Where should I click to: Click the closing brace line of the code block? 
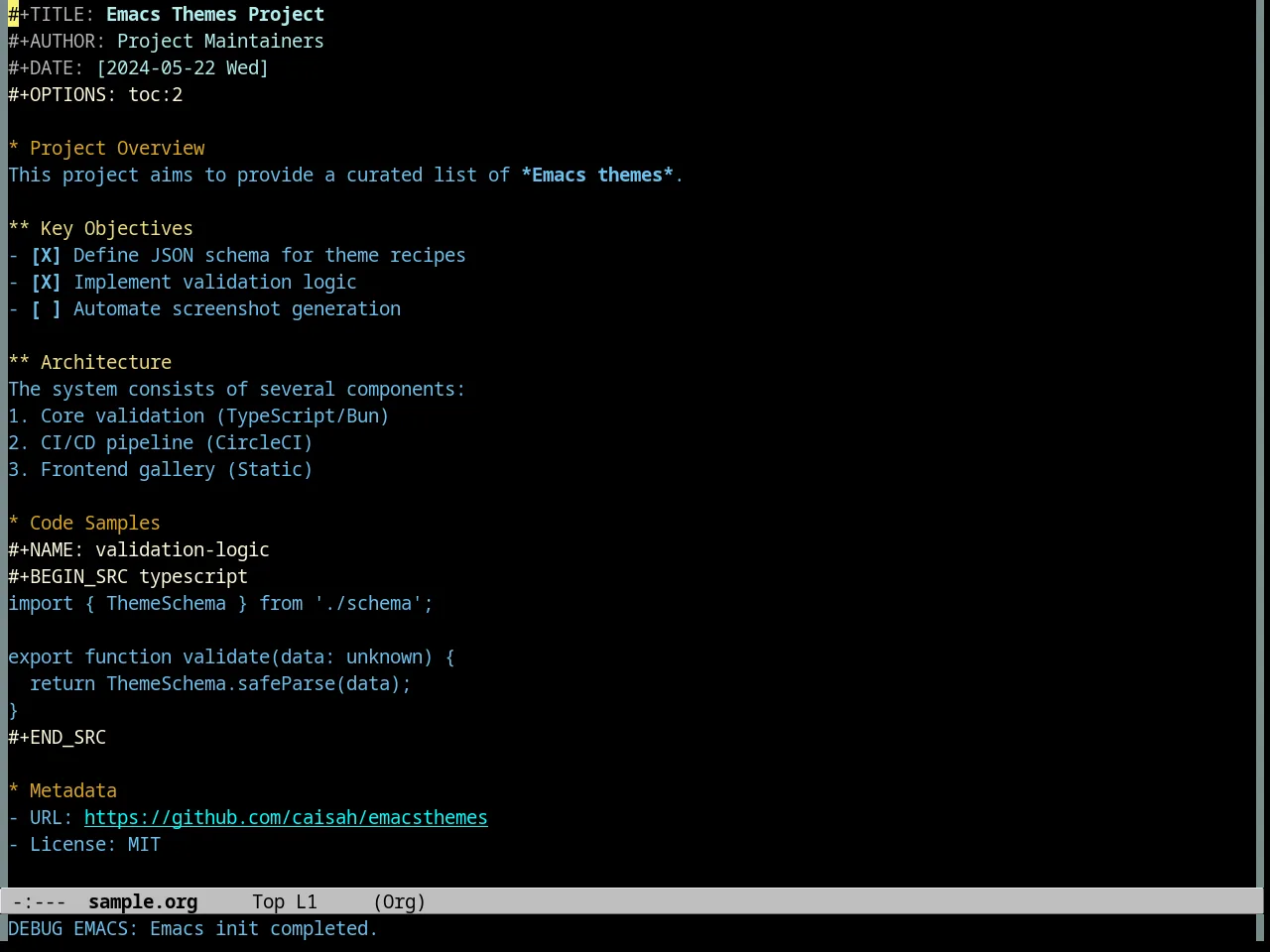point(14,711)
